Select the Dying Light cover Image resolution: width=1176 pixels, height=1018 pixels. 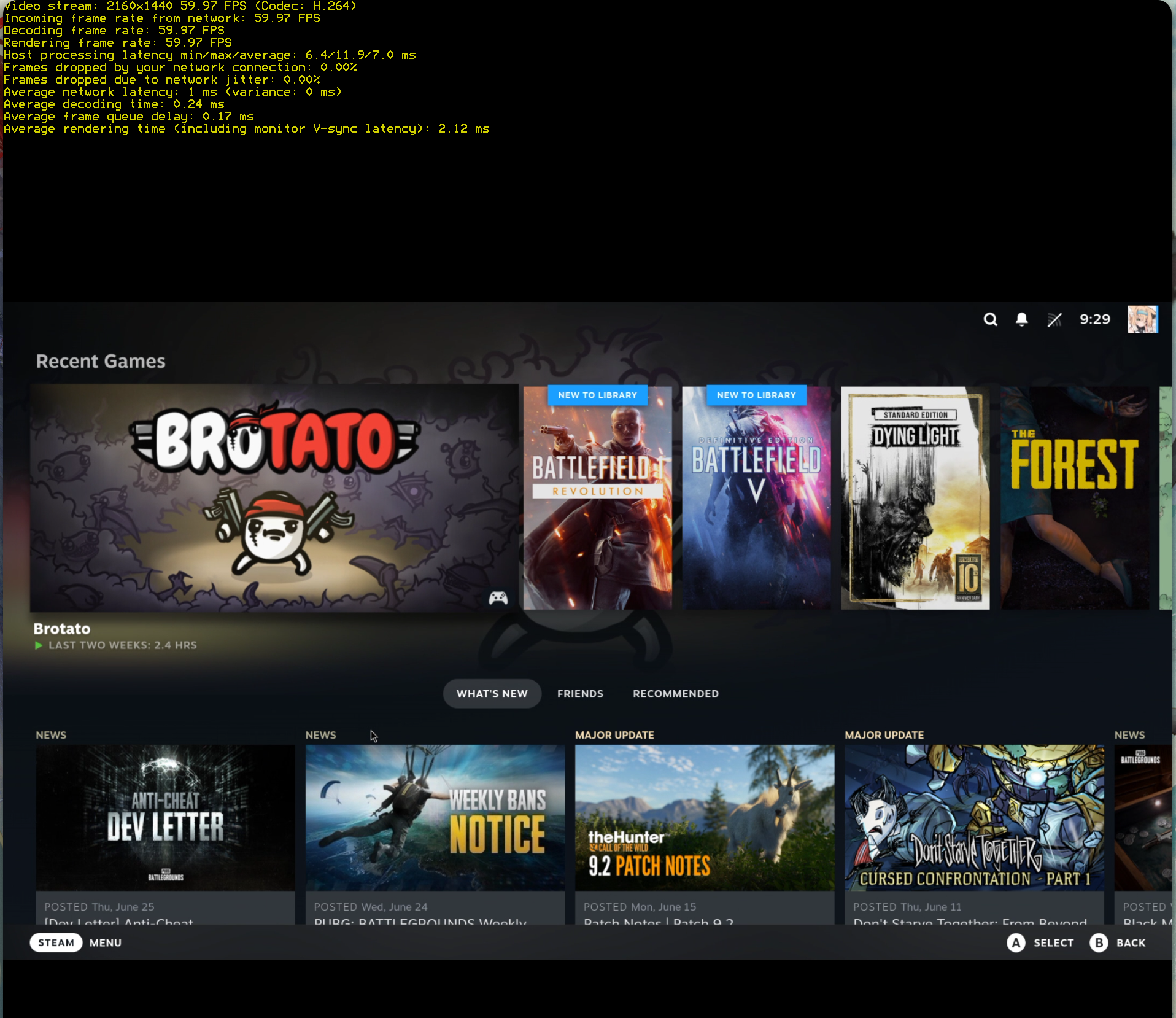pos(915,498)
